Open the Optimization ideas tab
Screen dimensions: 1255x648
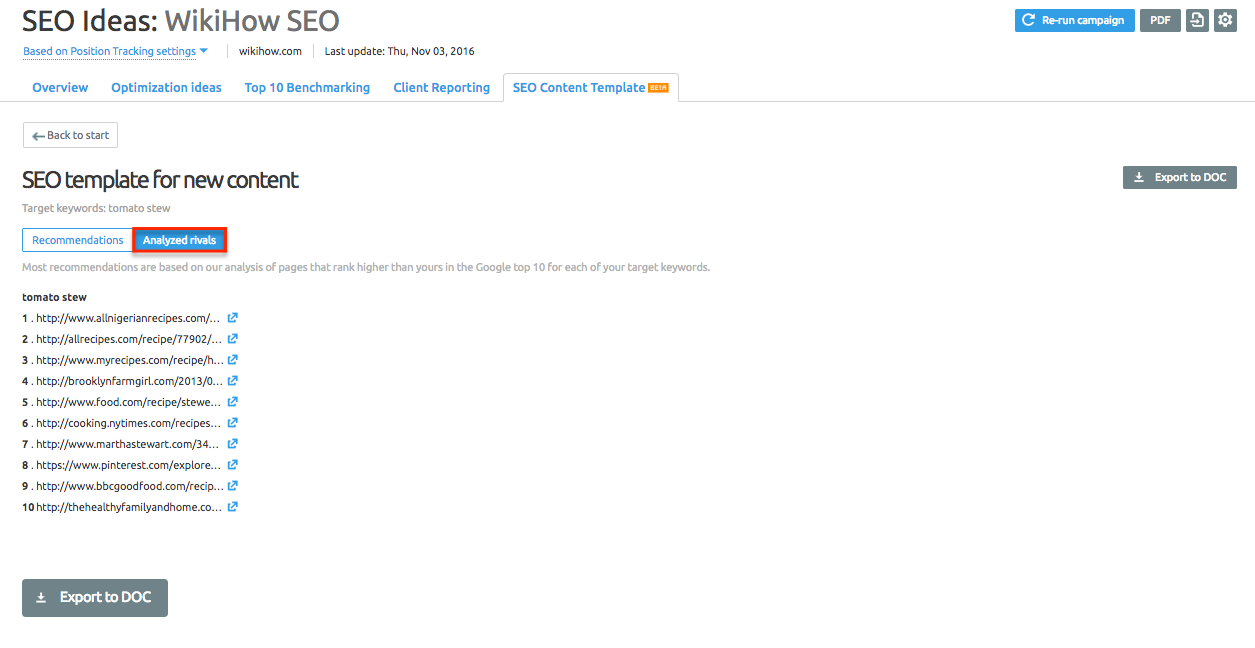pyautogui.click(x=166, y=88)
